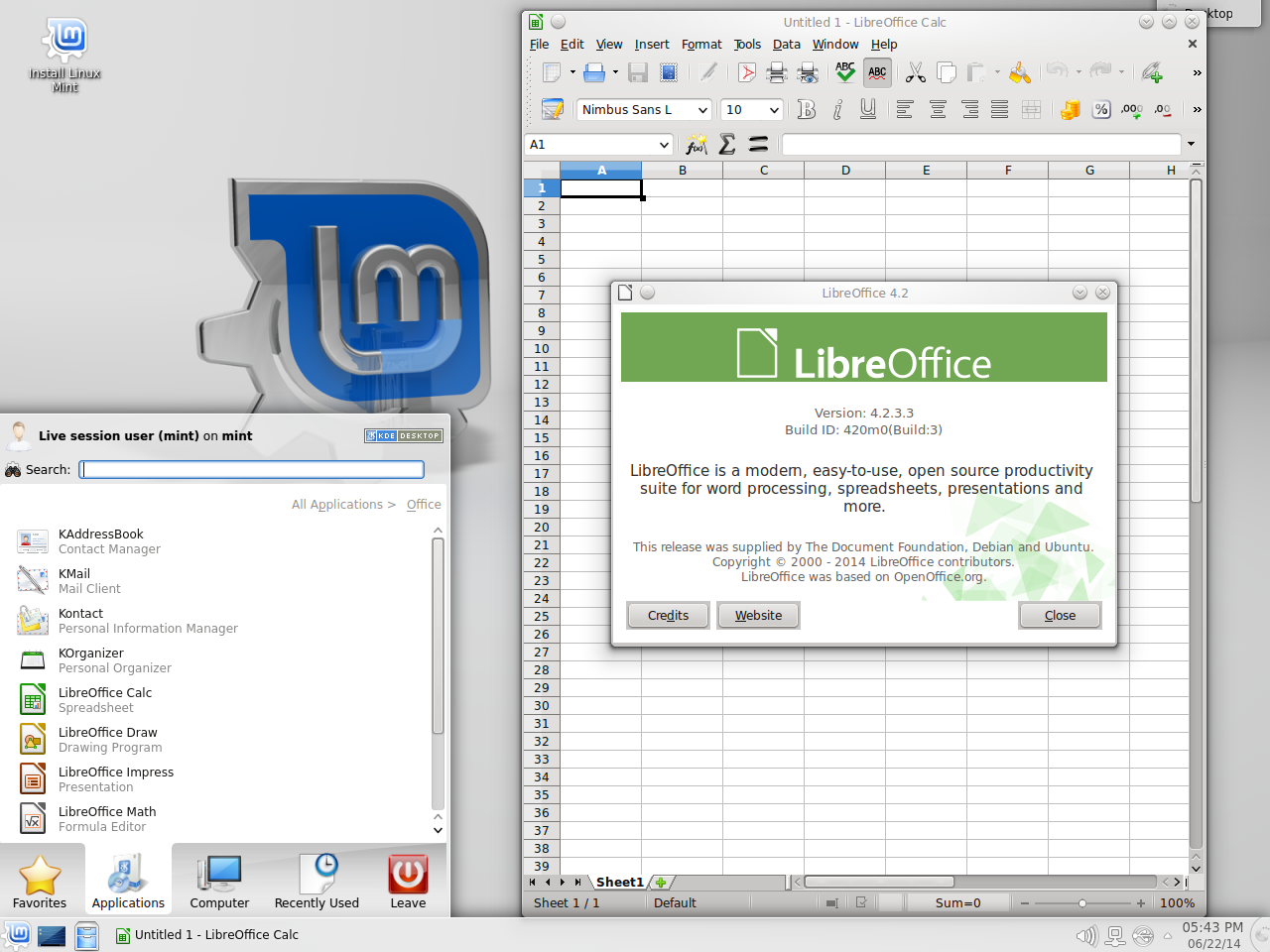Toggle Underline formatting
The height and width of the screenshot is (952, 1270).
[x=868, y=110]
